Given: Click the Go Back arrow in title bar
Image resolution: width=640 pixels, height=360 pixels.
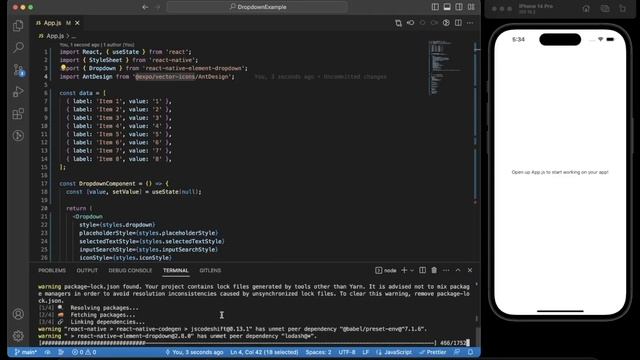Looking at the screenshot, I should pos(145,7).
